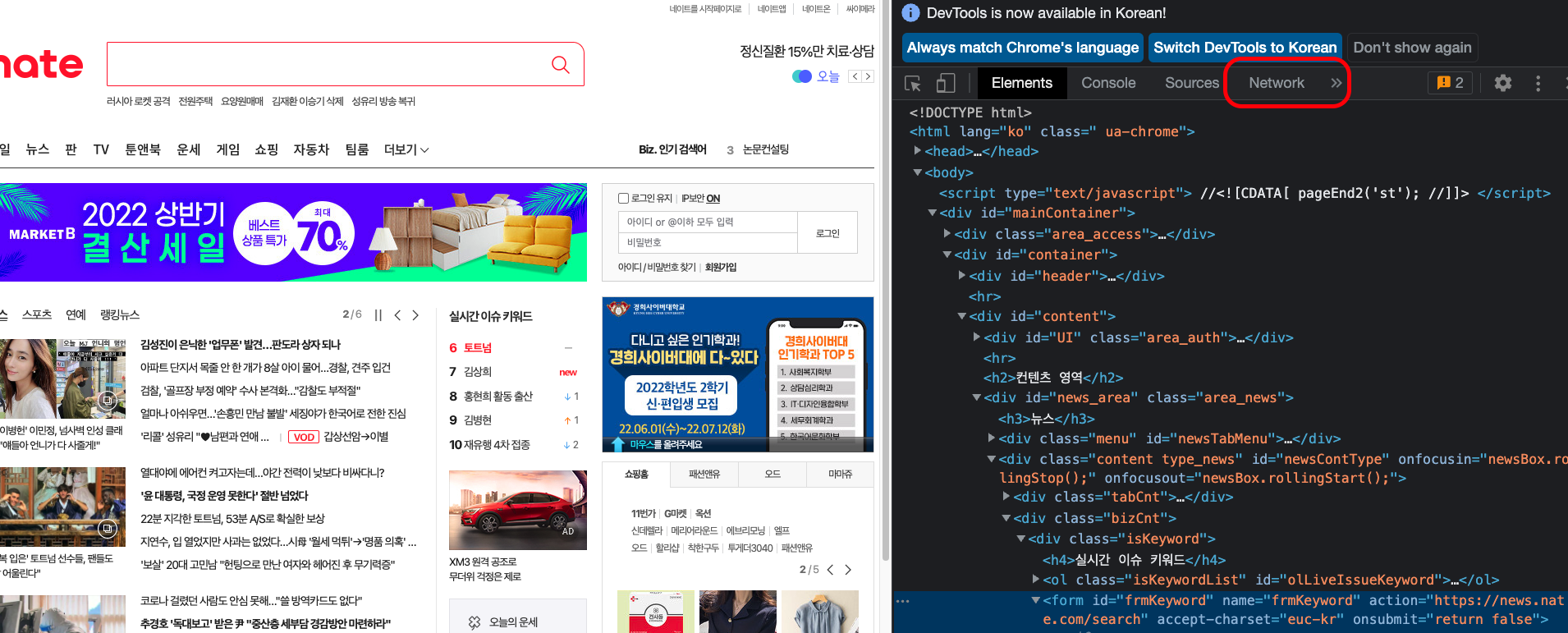Open the 경희사이버대학교 ad banner

(x=737, y=374)
